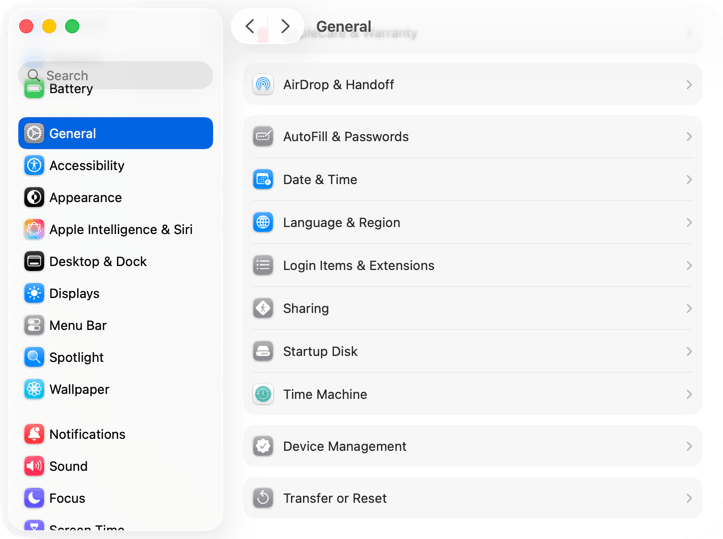
Task: Click the Device Management badge icon
Action: (x=263, y=446)
